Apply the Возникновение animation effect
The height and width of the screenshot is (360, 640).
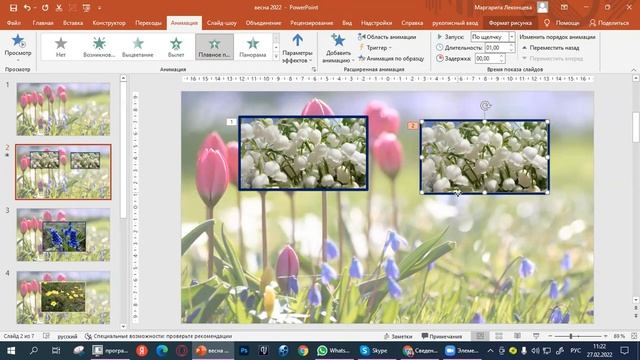pos(99,47)
